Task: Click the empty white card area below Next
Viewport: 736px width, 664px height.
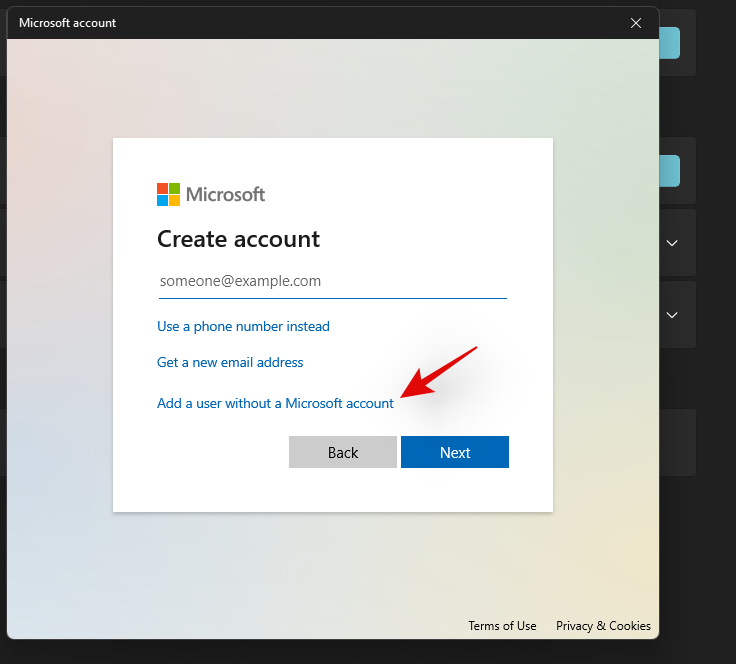Action: 332,490
